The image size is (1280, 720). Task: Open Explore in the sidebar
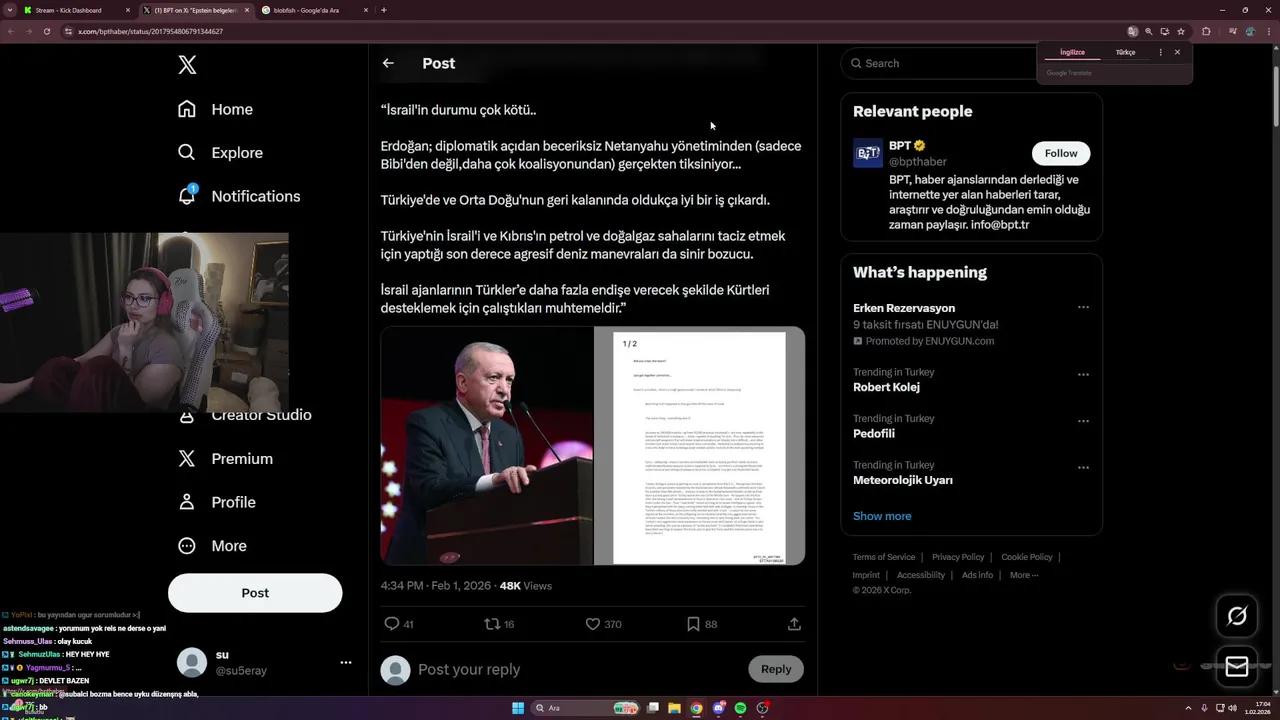coord(237,153)
